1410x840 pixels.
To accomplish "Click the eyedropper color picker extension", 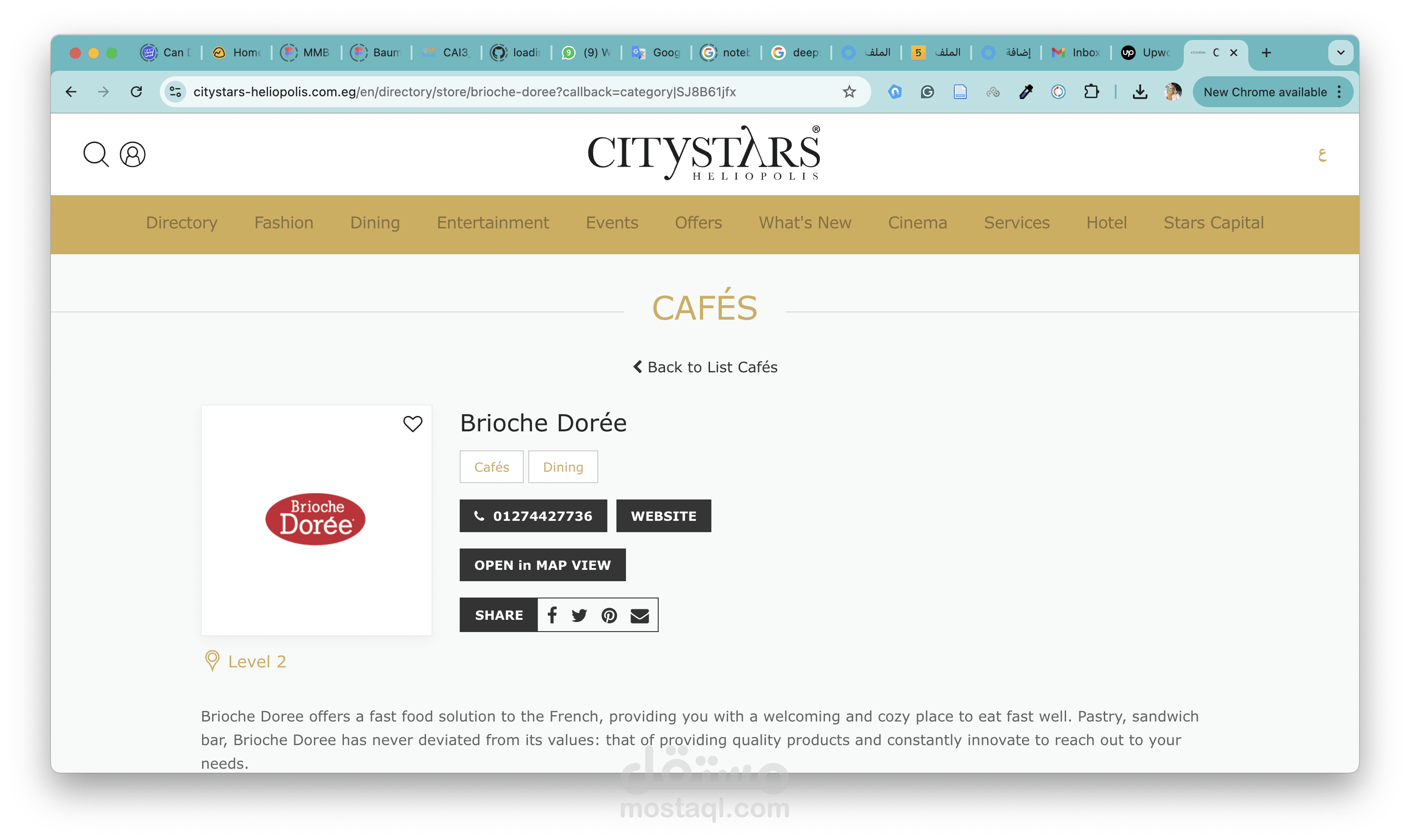I will (x=1026, y=92).
